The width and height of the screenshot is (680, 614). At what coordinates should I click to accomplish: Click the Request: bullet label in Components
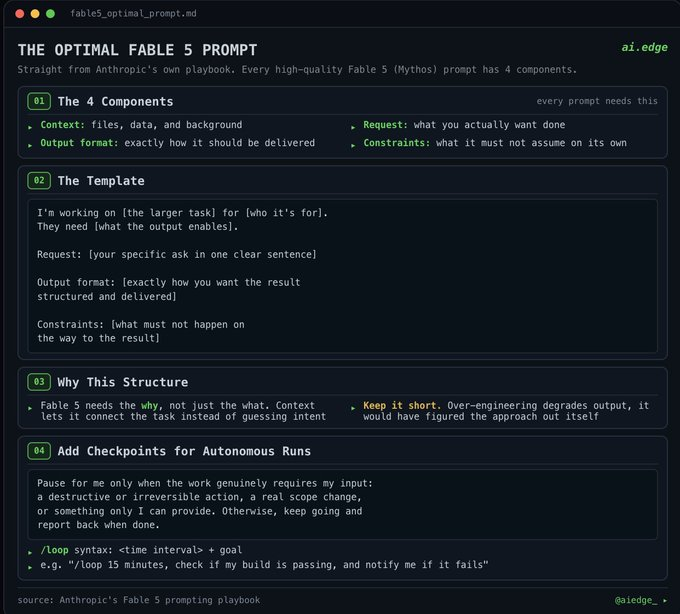(x=386, y=125)
